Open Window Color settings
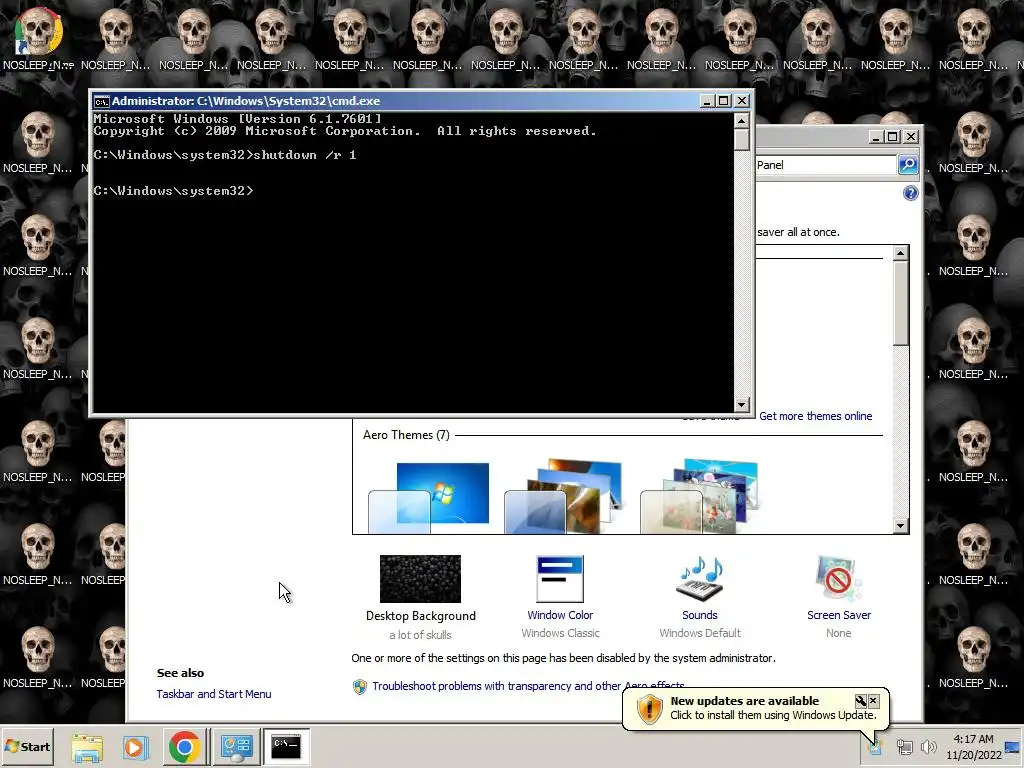 [x=560, y=579]
